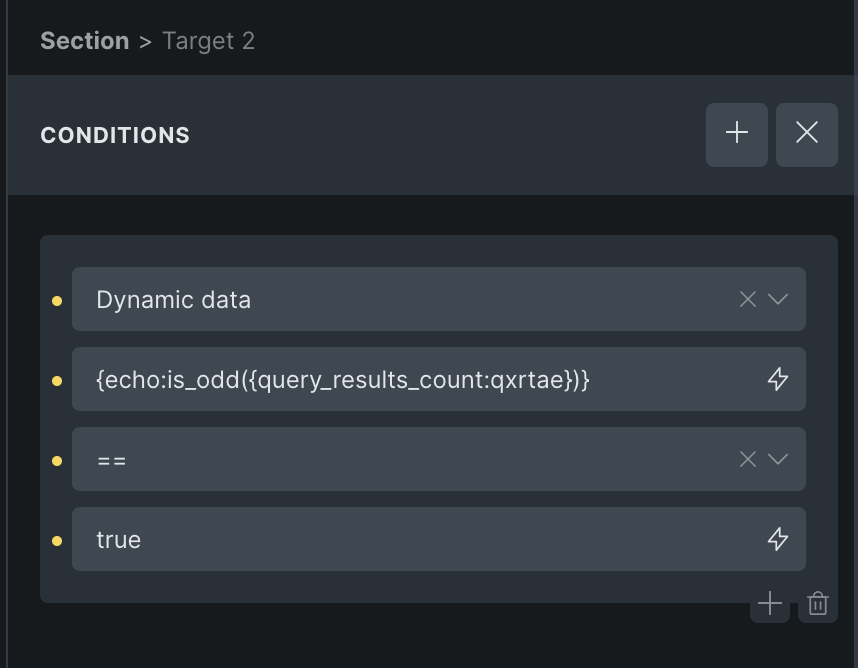Click yellow dot beside == operator
The height and width of the screenshot is (668, 858).
[x=57, y=460]
